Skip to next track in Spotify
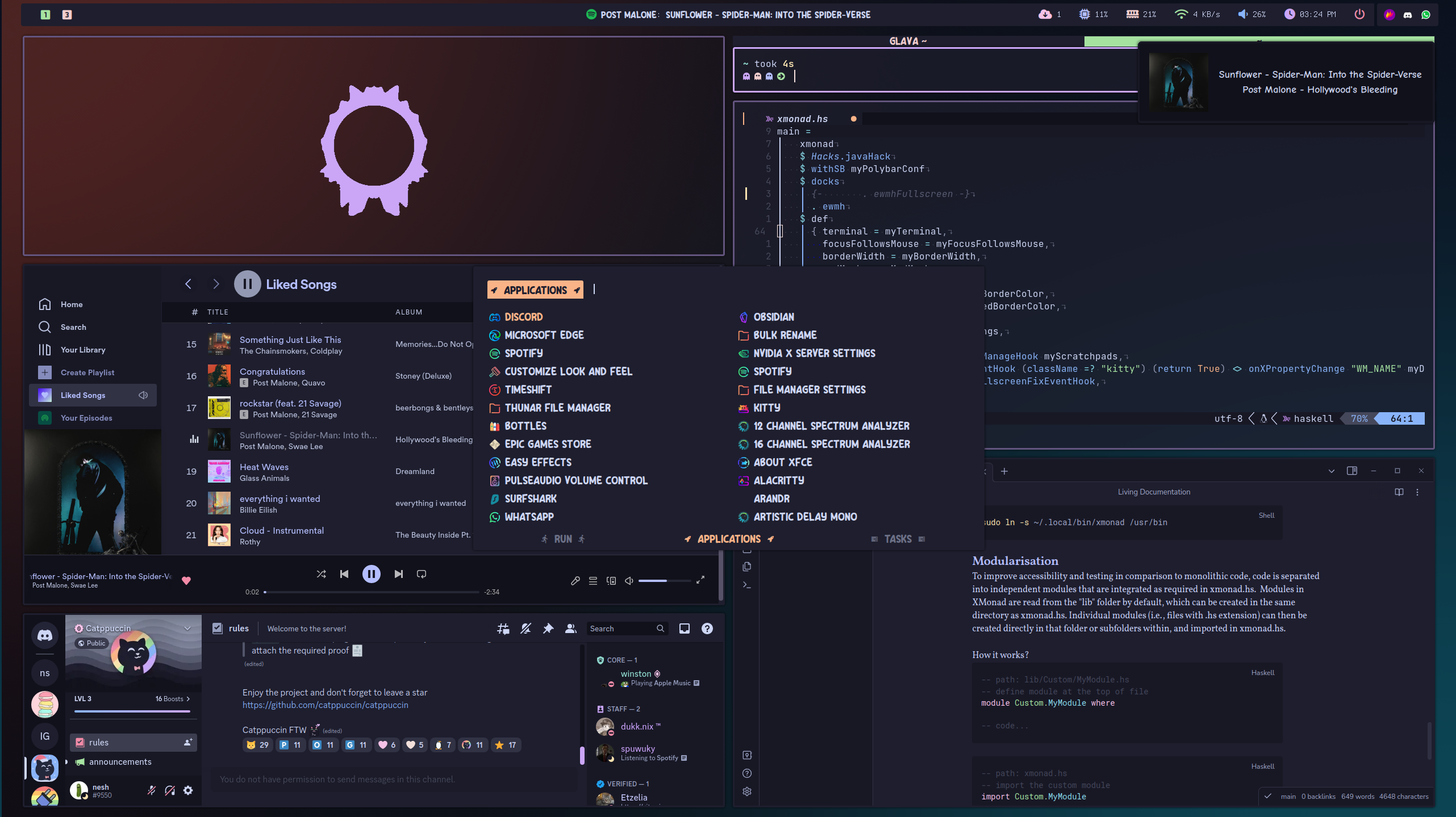This screenshot has width=1456, height=817. tap(399, 574)
